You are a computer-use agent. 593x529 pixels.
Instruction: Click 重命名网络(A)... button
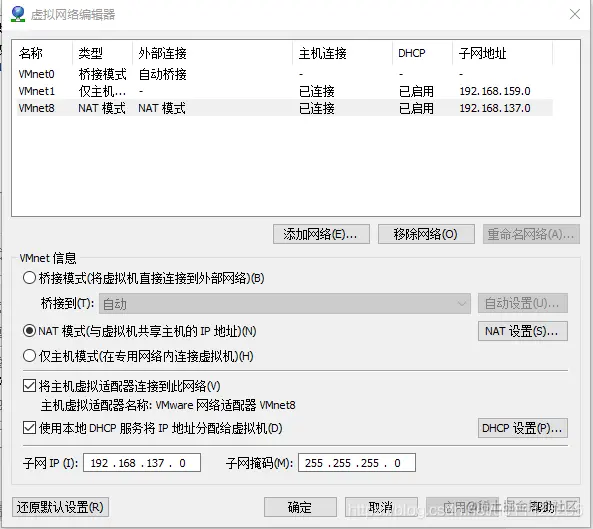531,234
